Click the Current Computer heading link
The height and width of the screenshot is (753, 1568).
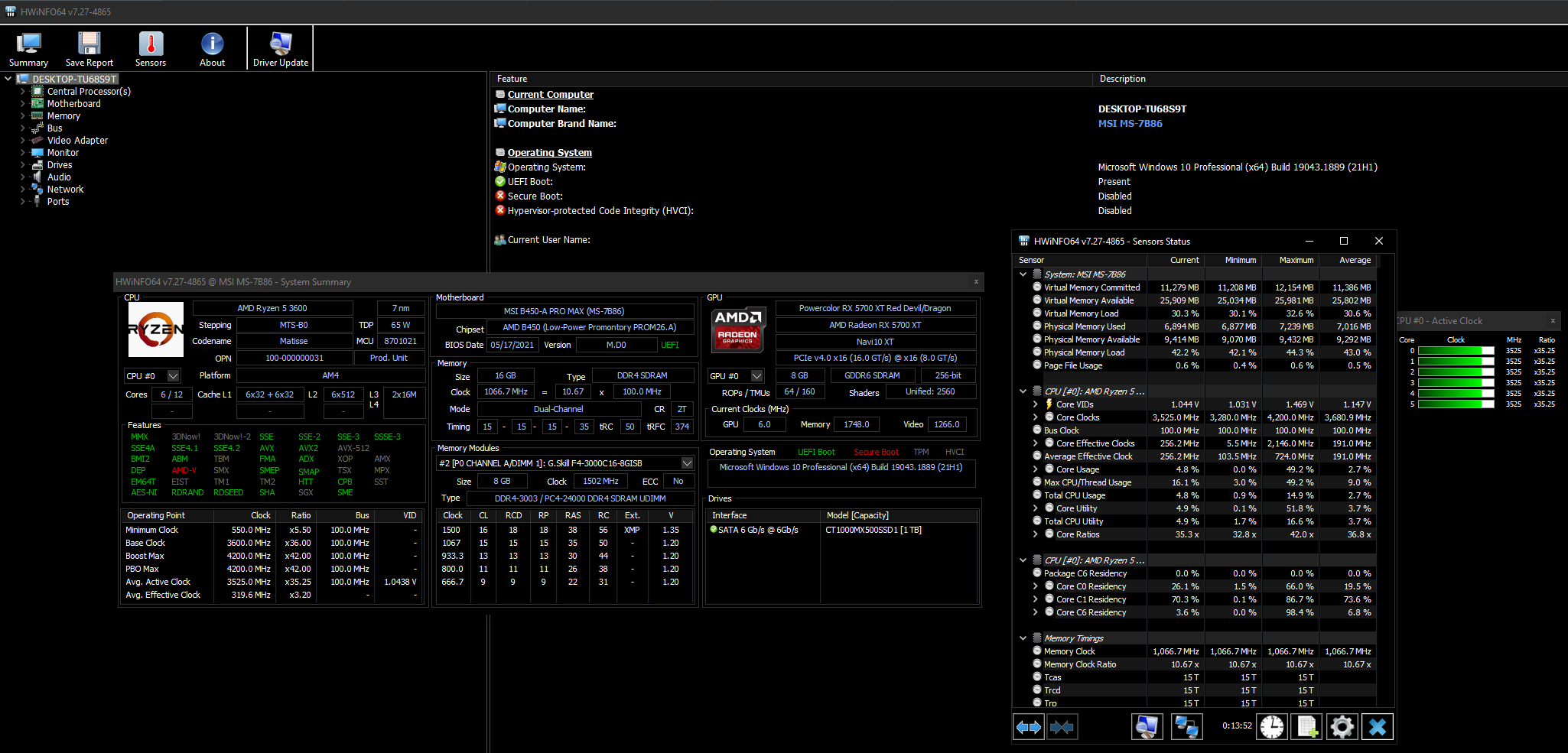551,95
